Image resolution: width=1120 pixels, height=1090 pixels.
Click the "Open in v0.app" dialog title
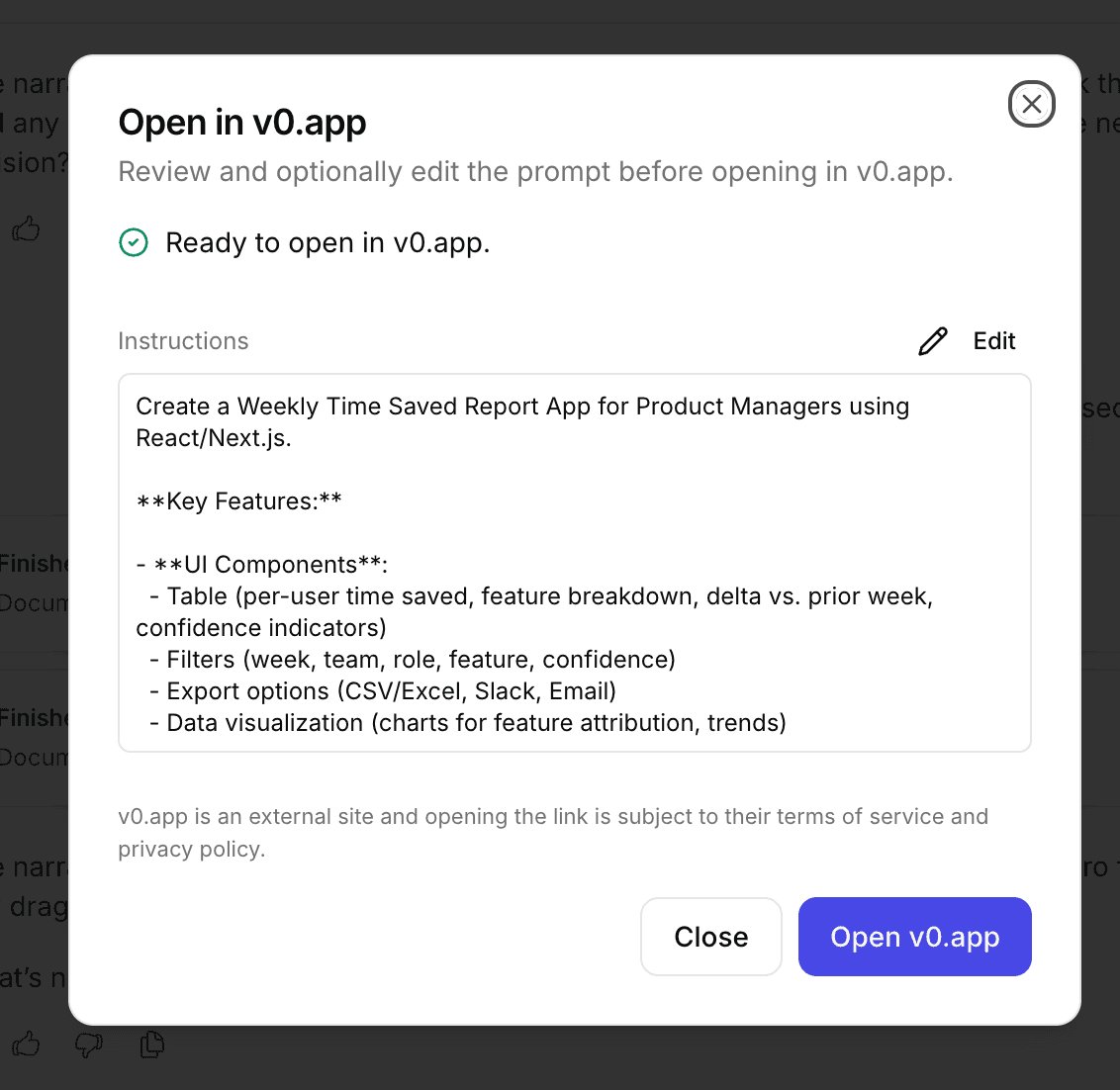(x=241, y=122)
